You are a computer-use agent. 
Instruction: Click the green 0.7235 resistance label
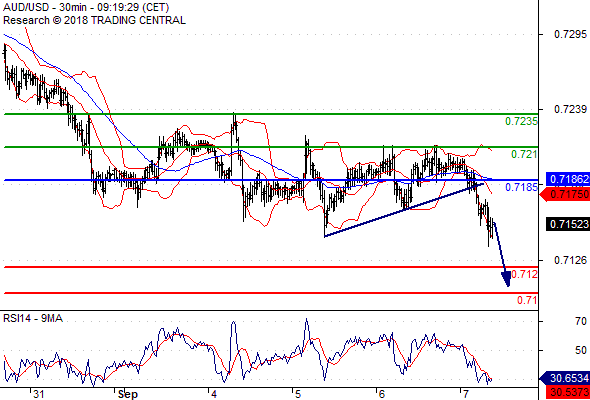521,121
